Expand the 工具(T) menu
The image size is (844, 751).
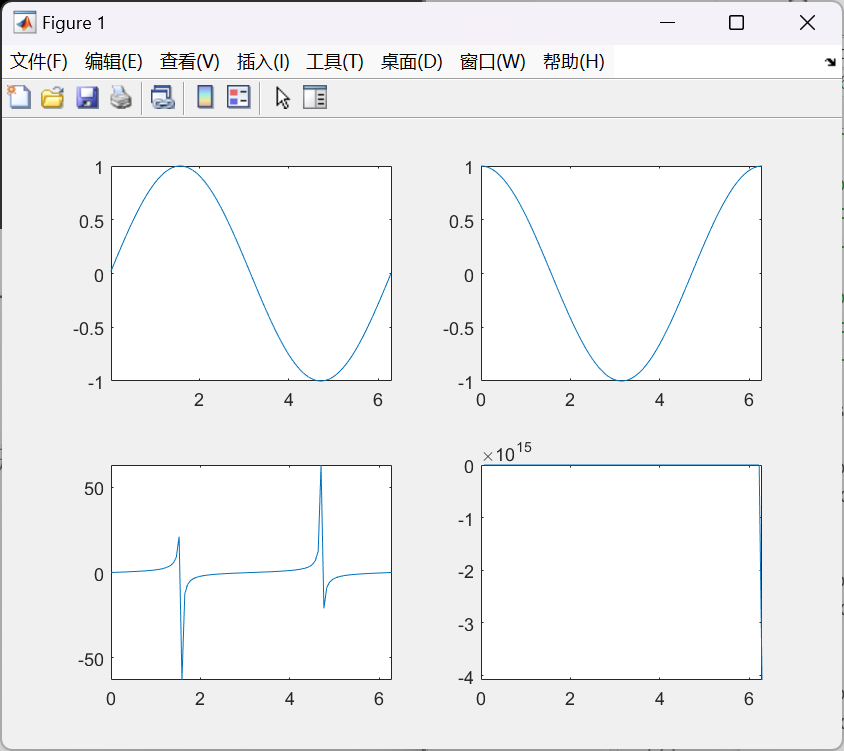pyautogui.click(x=335, y=61)
